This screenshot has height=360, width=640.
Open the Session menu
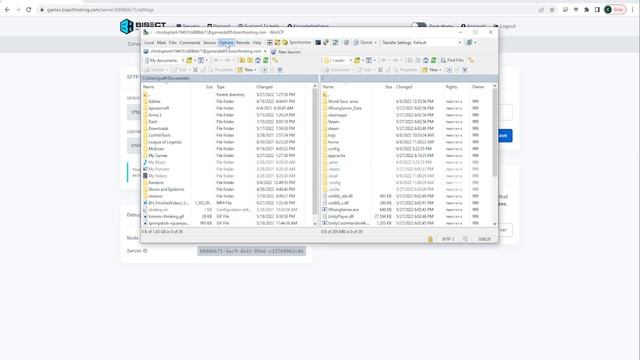pyautogui.click(x=209, y=42)
